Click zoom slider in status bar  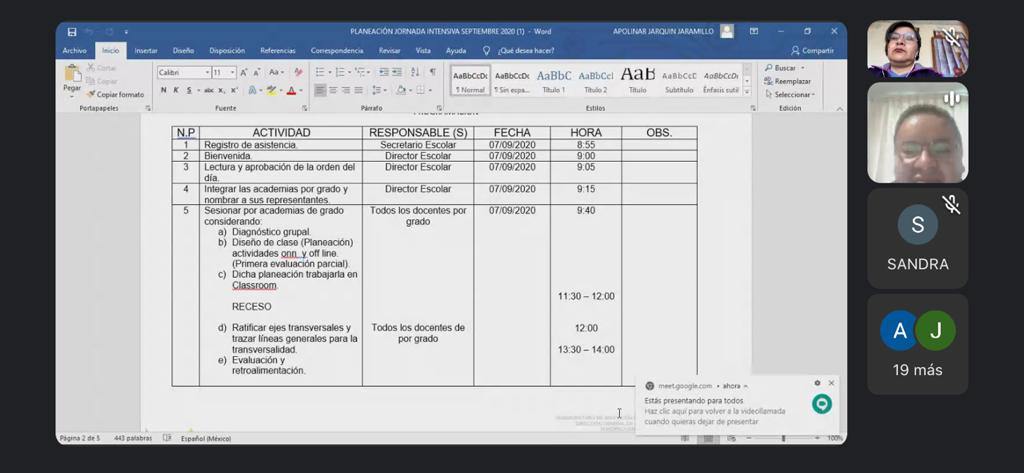point(784,438)
